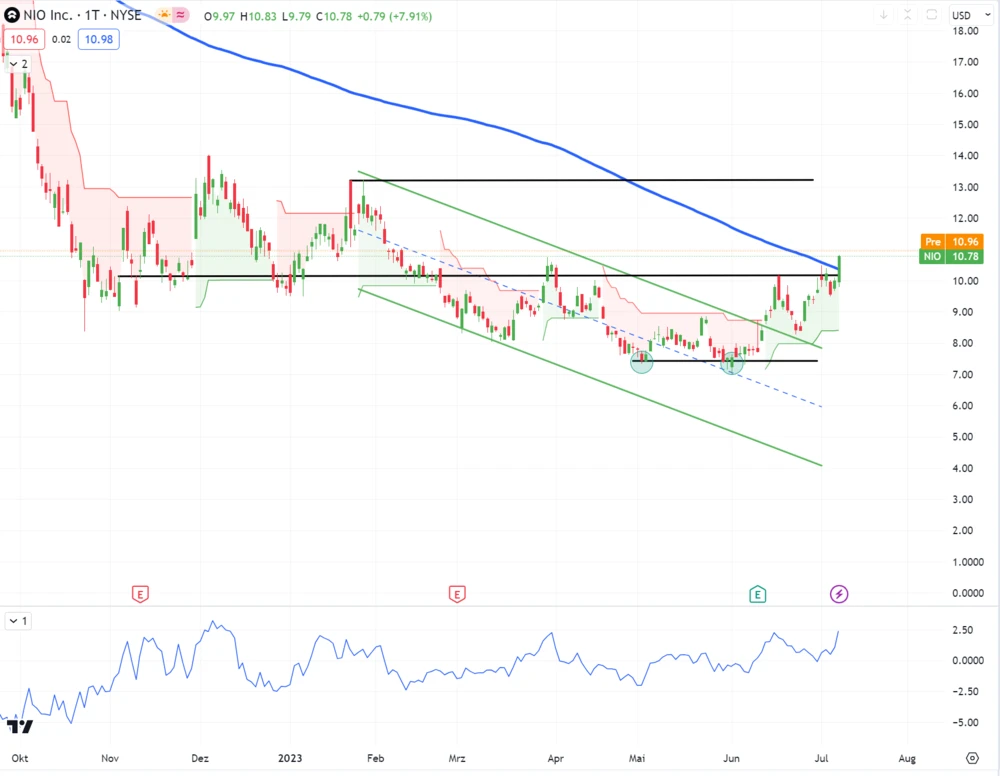Expand the indicator legend showing 2

(18, 63)
